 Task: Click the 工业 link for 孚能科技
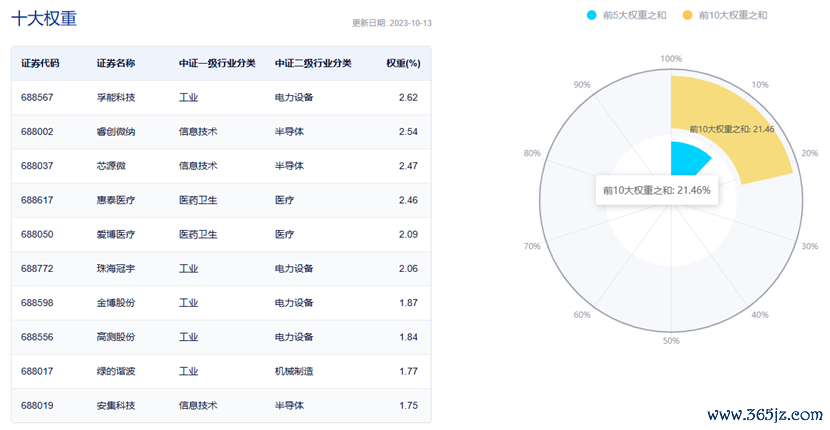coord(188,98)
